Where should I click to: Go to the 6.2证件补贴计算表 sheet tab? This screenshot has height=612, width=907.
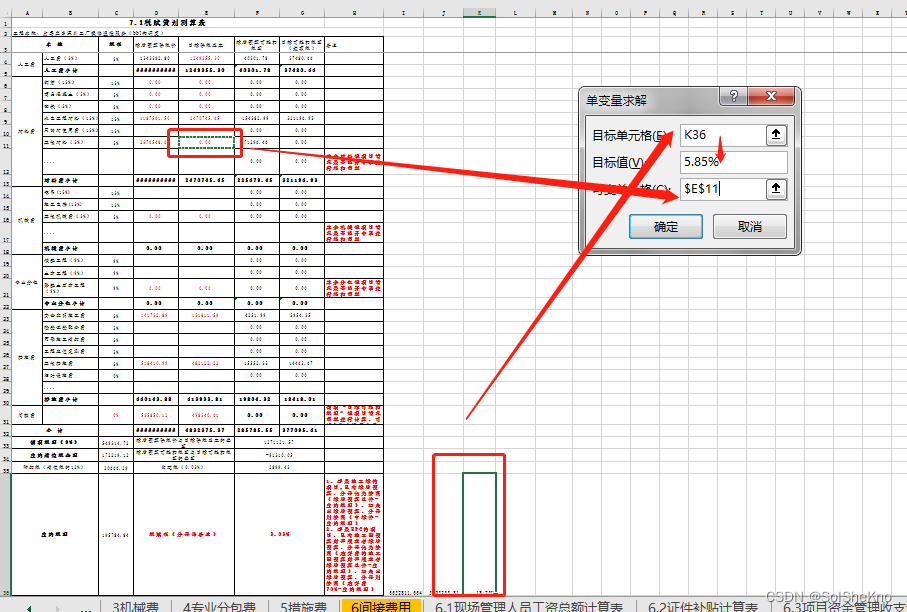[x=703, y=606]
